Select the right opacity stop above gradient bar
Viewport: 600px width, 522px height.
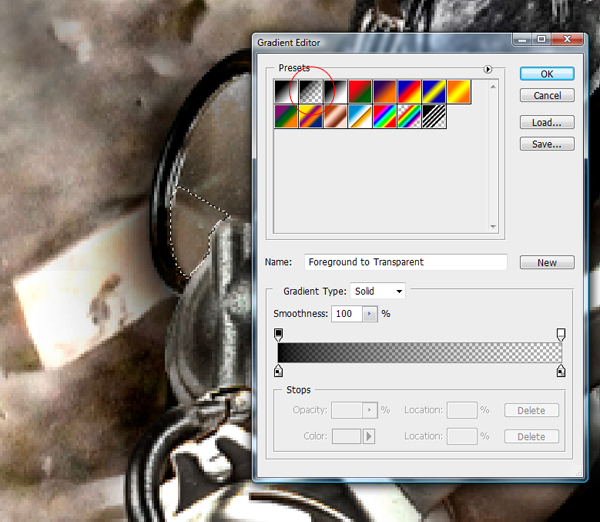(561, 334)
